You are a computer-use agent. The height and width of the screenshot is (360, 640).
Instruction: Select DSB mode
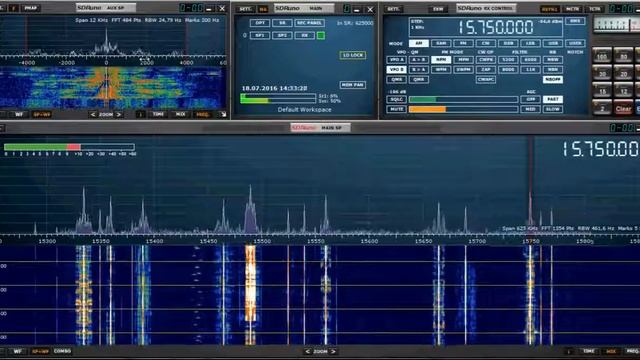[508, 43]
